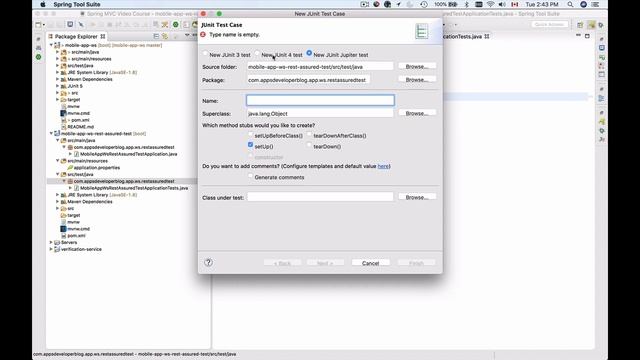Expand MobileAppWsRestAssuredTestApplicationTests.java node
The image size is (640, 360).
(x=70, y=188)
